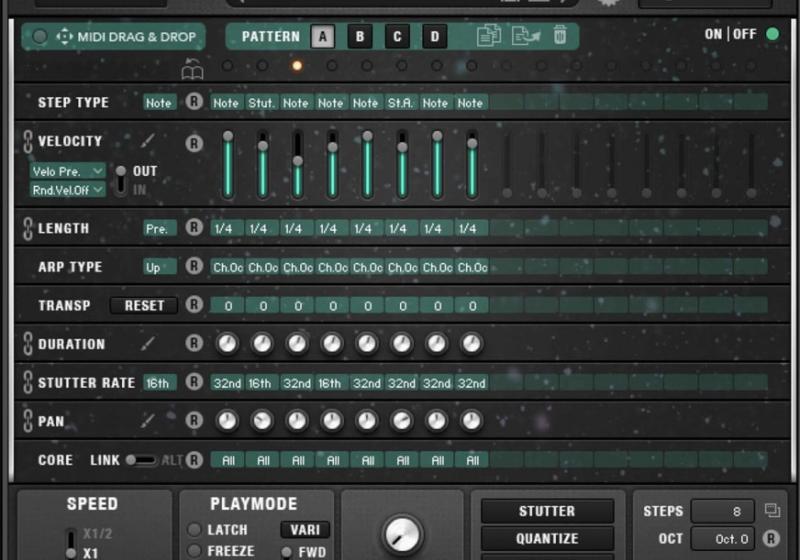Click the QUANTIZE button

(547, 538)
